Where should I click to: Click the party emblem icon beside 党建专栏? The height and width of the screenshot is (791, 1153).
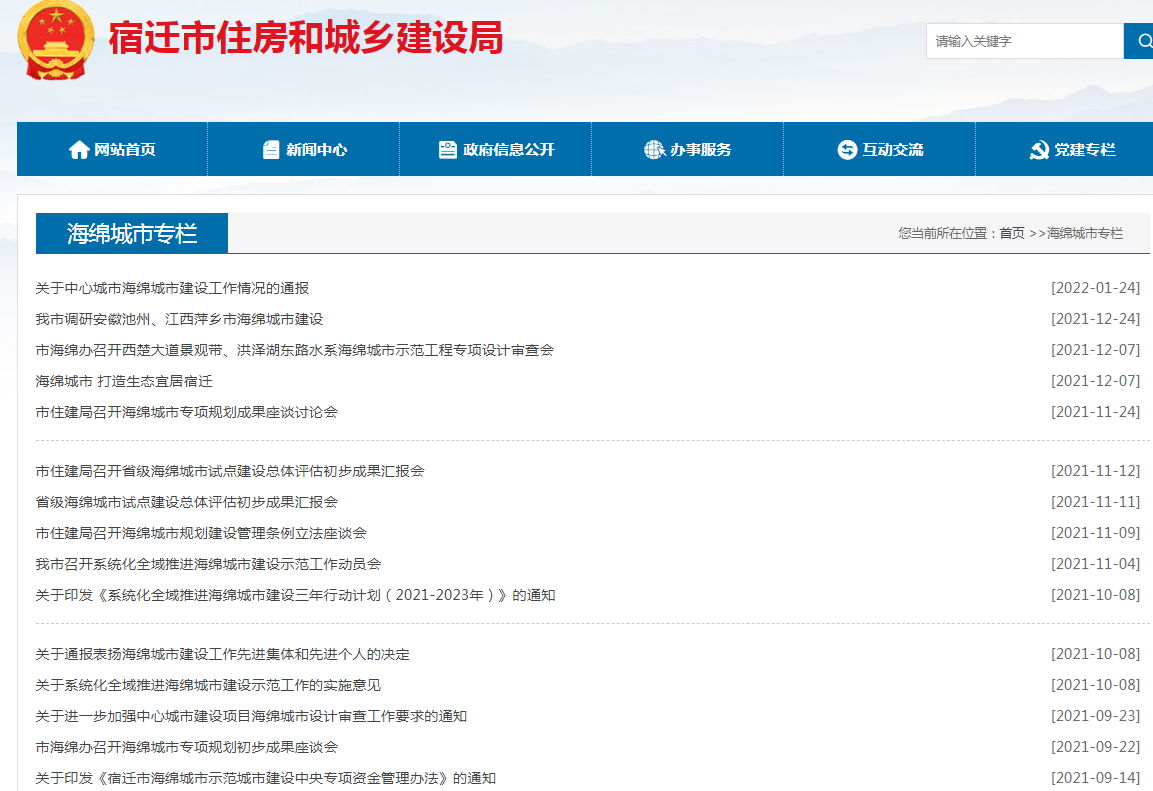pyautogui.click(x=1039, y=150)
